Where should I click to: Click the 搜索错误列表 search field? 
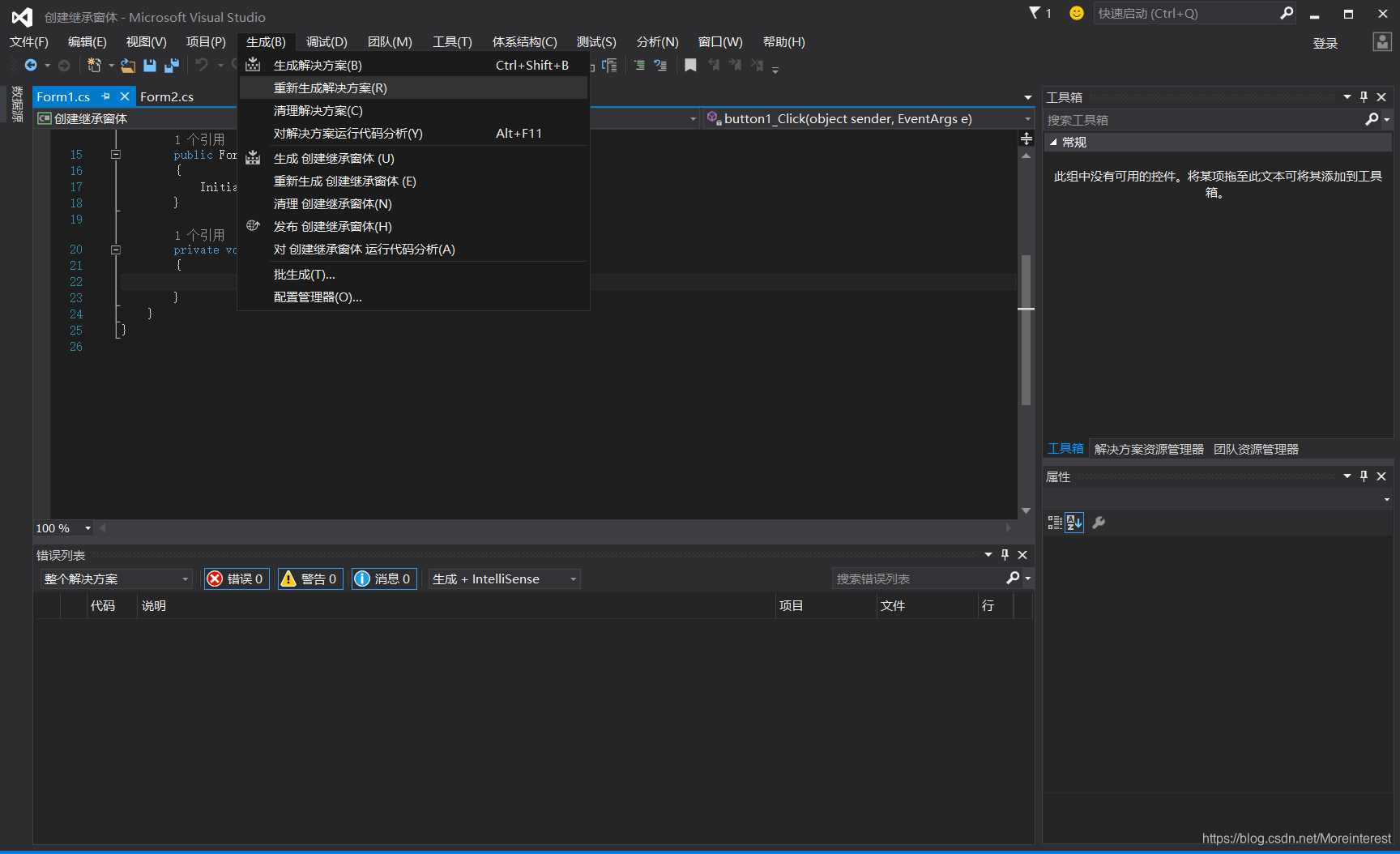(x=918, y=579)
